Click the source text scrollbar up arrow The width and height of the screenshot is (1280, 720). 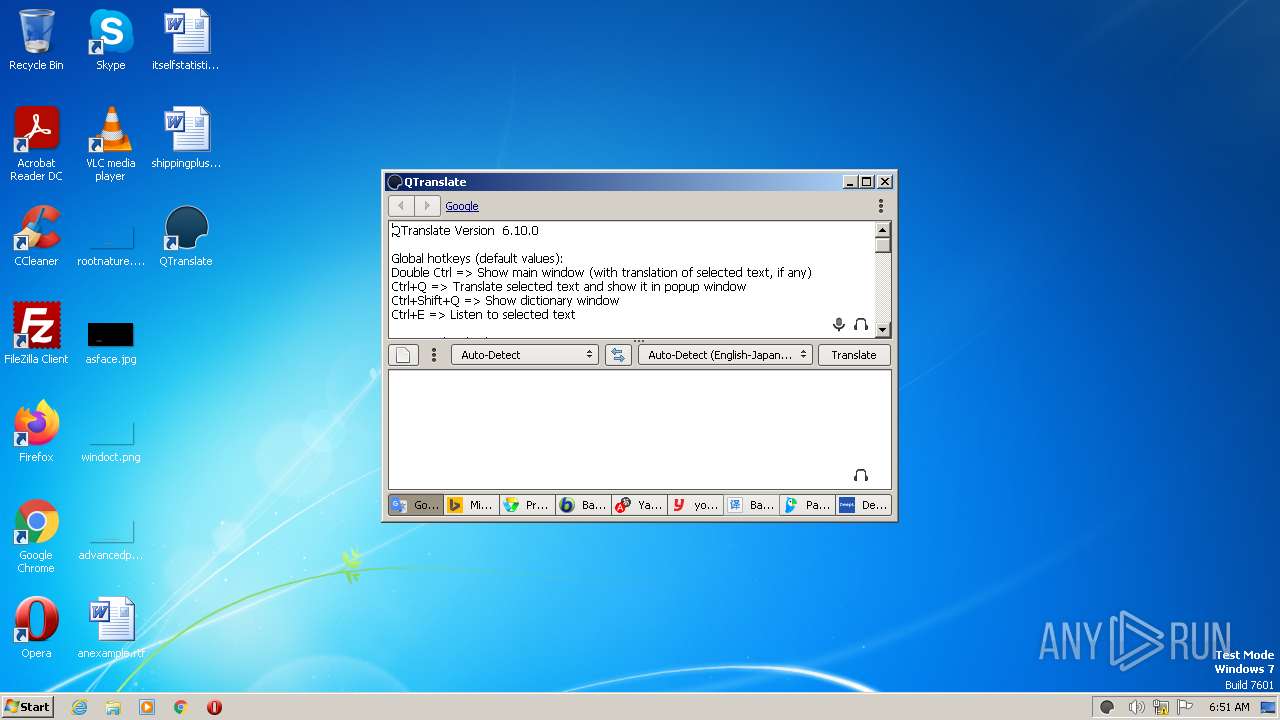(882, 229)
